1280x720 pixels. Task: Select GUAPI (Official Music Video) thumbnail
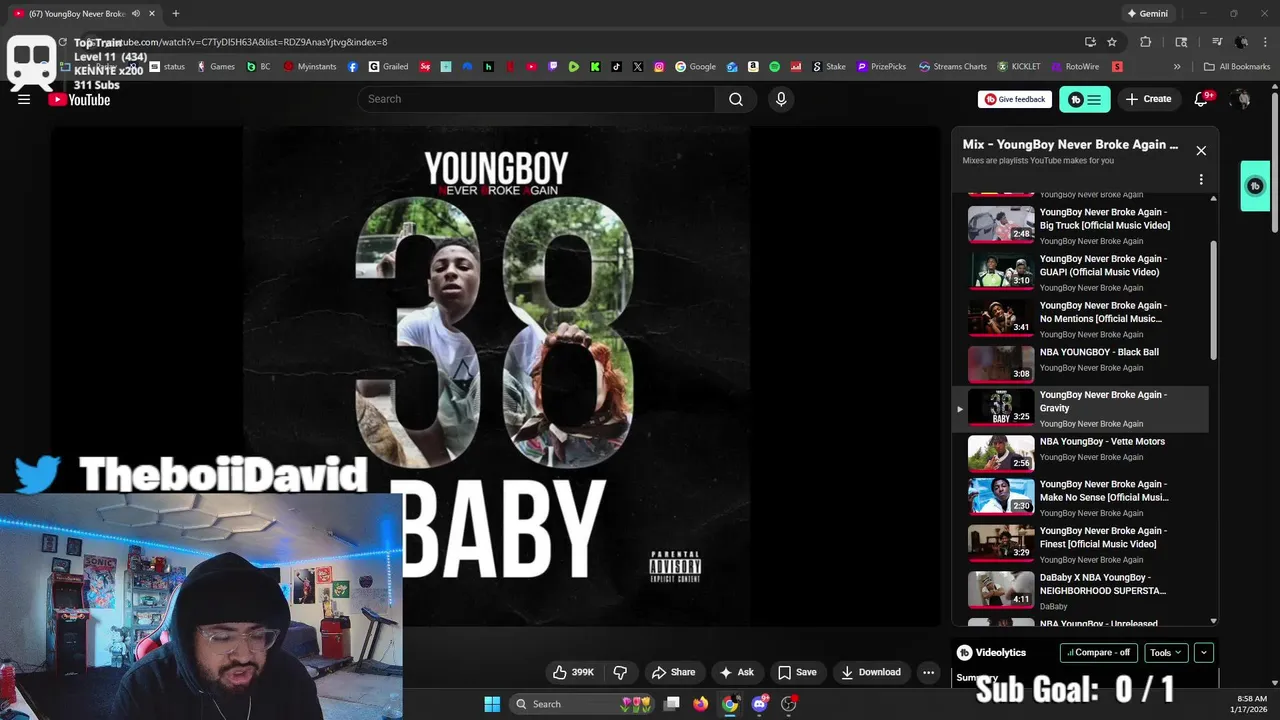click(1001, 271)
